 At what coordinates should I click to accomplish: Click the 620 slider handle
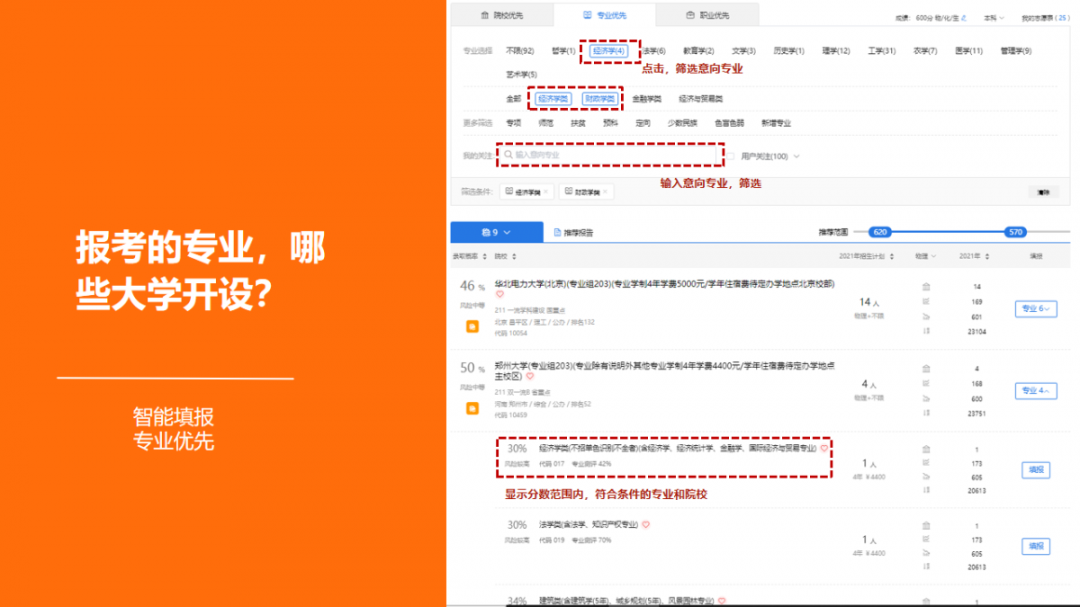pyautogui.click(x=880, y=232)
